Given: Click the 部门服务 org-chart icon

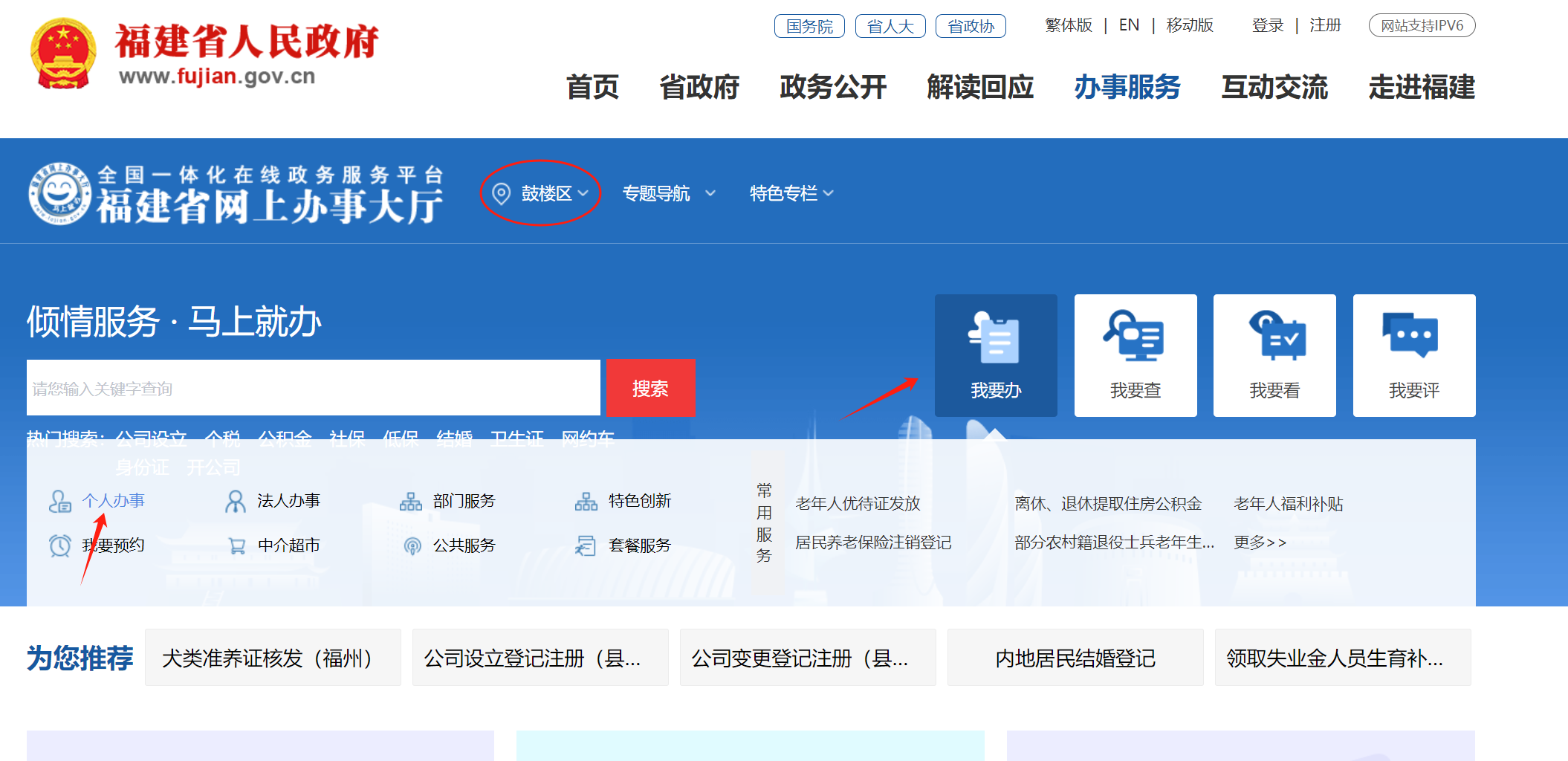Looking at the screenshot, I should pyautogui.click(x=410, y=502).
